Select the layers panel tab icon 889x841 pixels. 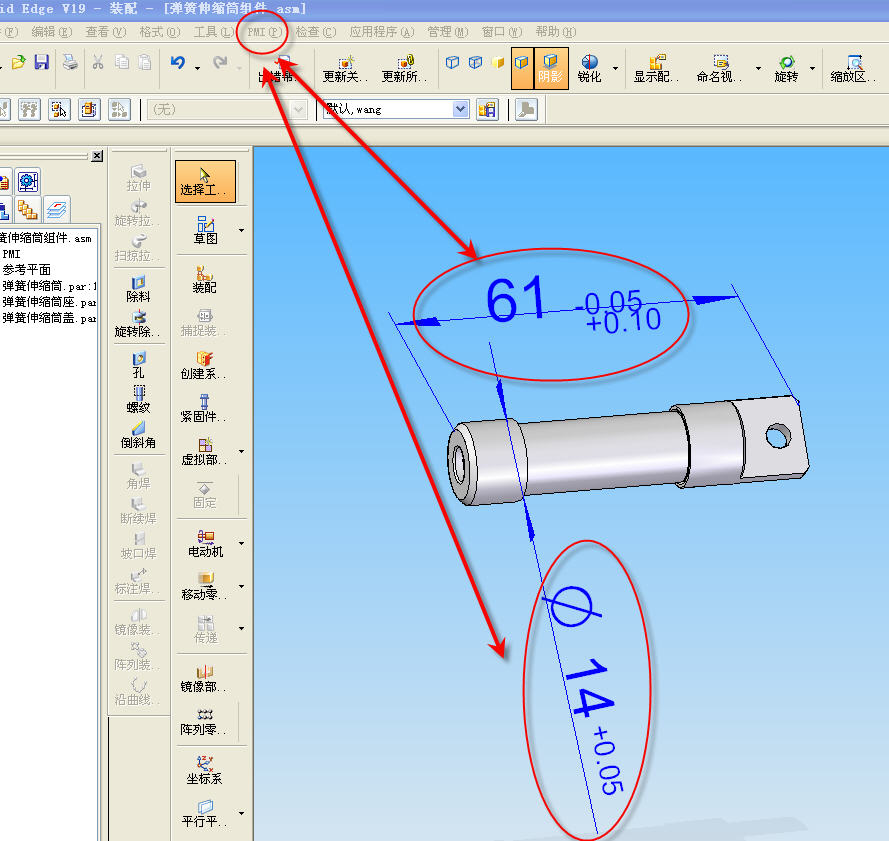tap(56, 210)
